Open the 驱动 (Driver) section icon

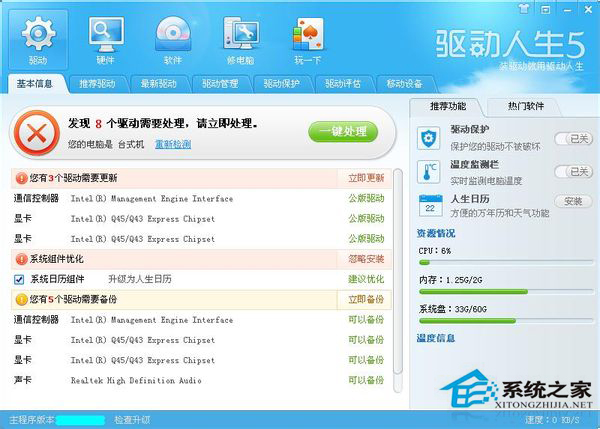click(x=37, y=35)
